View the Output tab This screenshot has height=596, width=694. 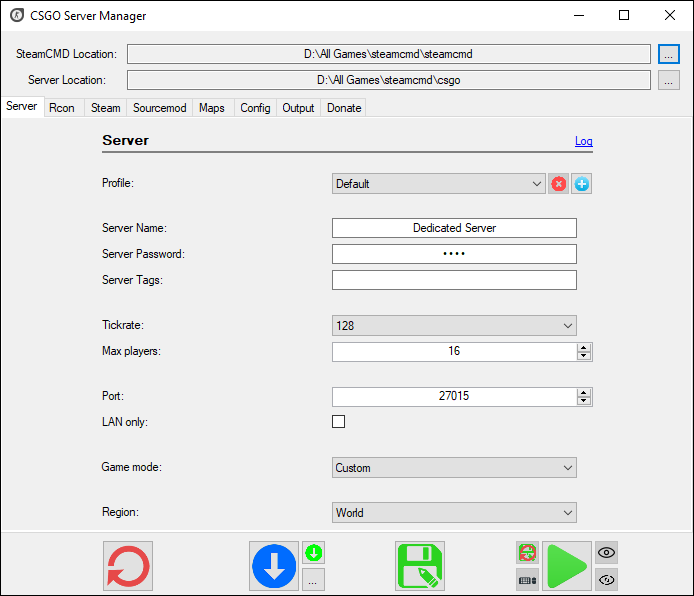pyautogui.click(x=298, y=108)
